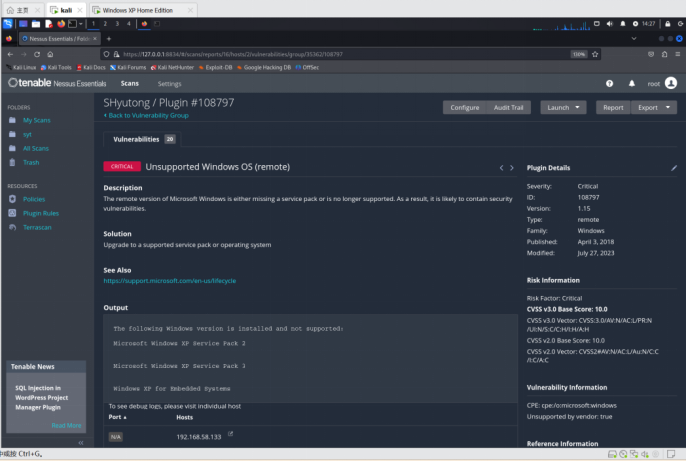Click the 14:27 panel clock

pyautogui.click(x=648, y=24)
